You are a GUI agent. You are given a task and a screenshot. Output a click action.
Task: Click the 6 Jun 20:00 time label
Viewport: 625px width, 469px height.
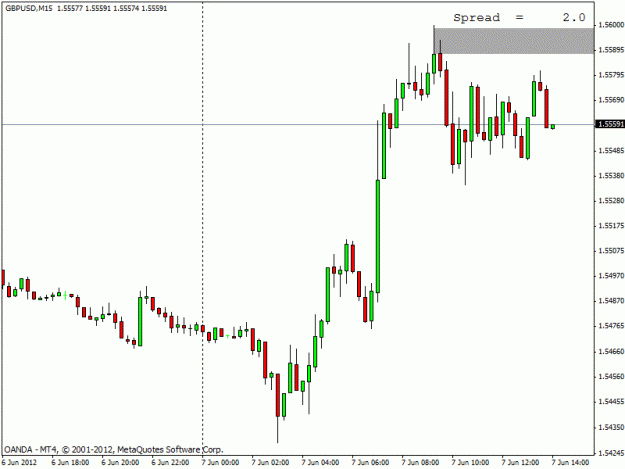[x=120, y=462]
